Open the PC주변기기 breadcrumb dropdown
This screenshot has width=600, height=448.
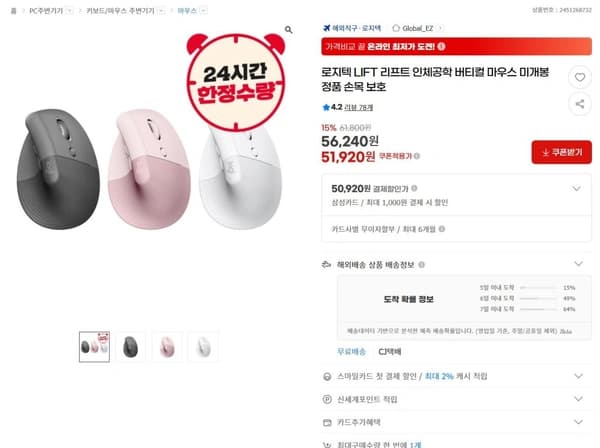pyautogui.click(x=69, y=11)
